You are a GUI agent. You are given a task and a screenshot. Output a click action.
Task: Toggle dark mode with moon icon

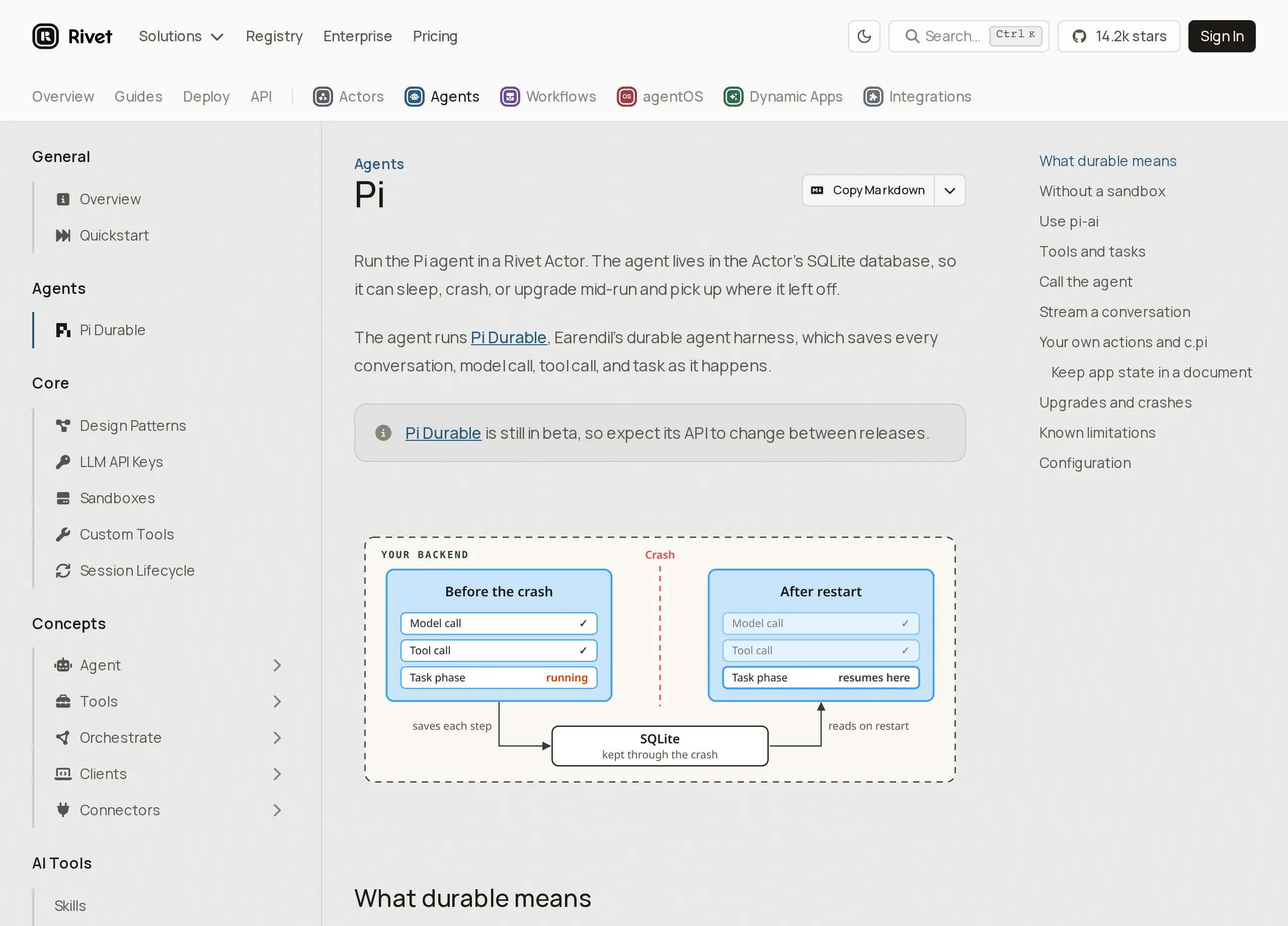pyautogui.click(x=864, y=36)
